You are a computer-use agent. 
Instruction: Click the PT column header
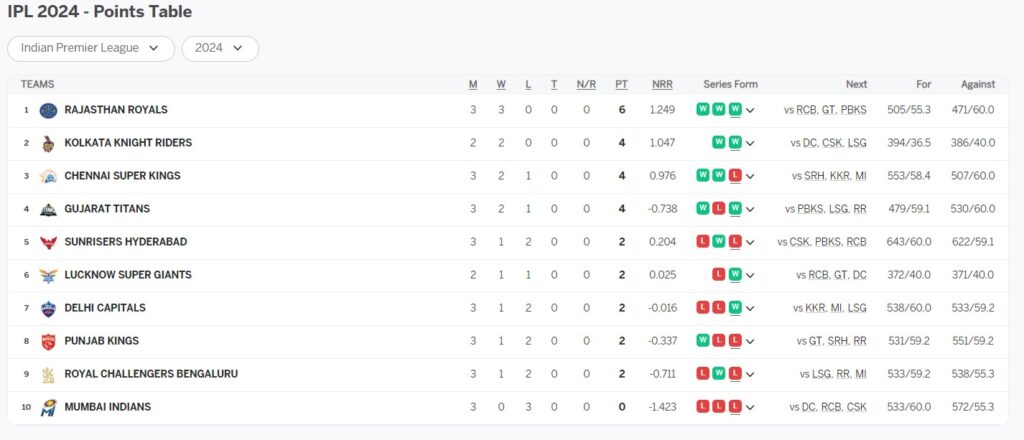(x=622, y=84)
